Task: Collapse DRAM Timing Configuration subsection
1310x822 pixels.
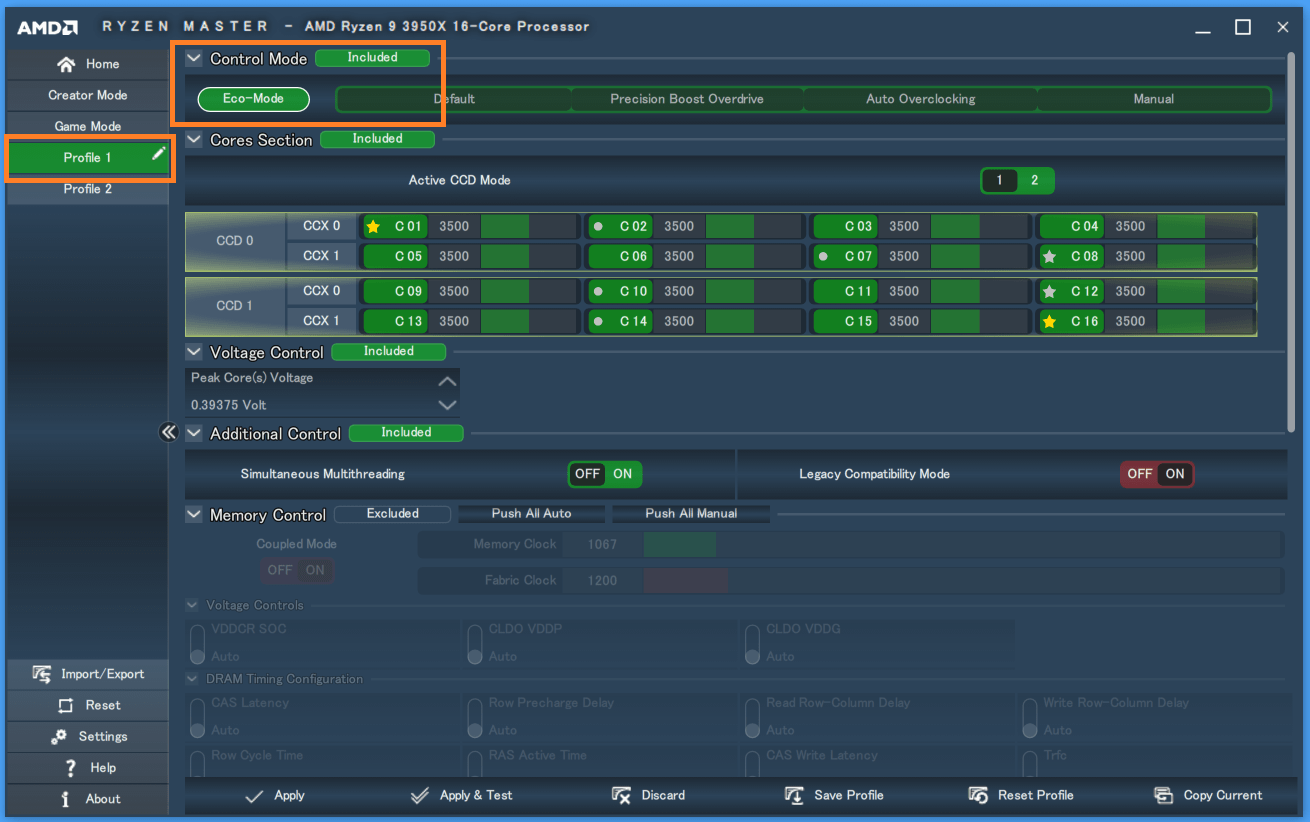Action: [192, 679]
